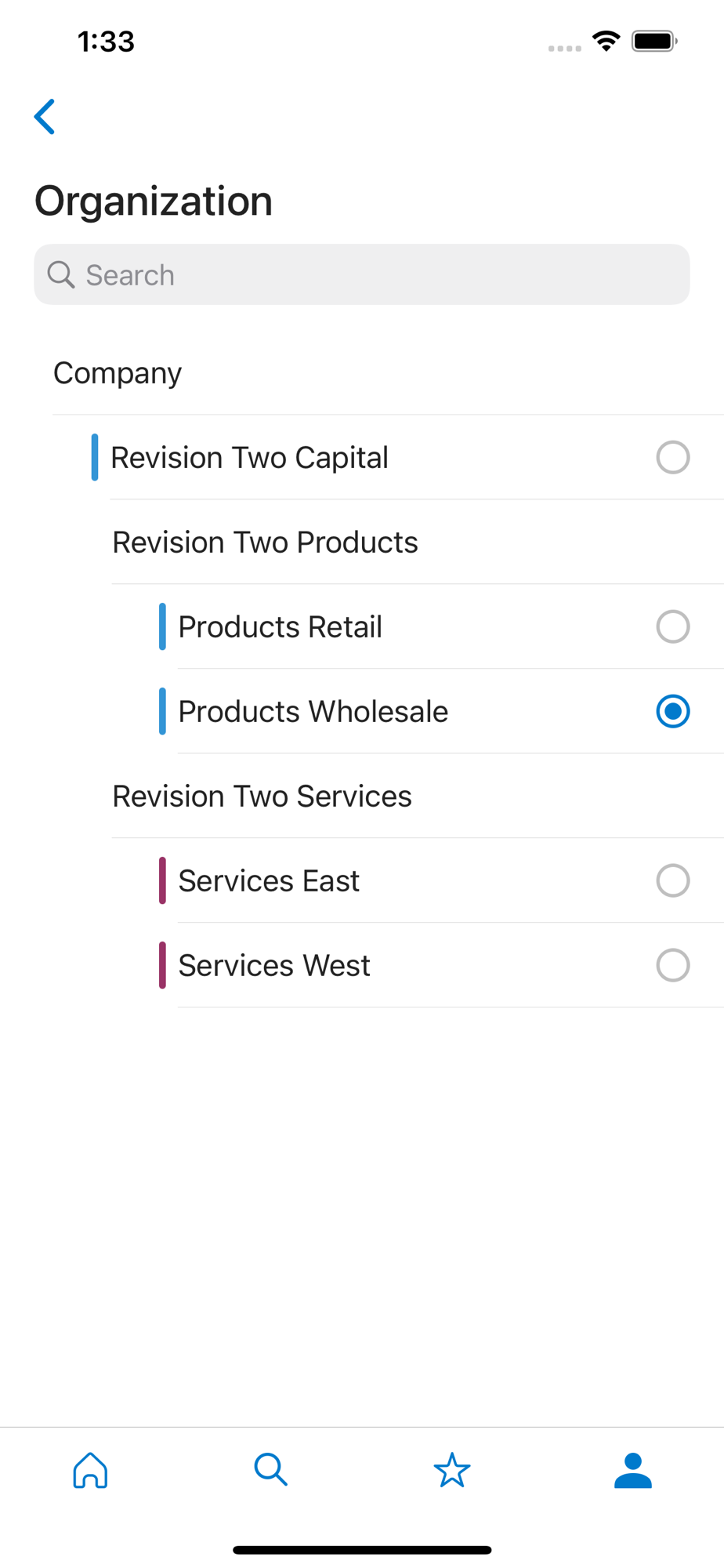Collapse the Company tree group
724x1568 pixels.
pos(118,372)
